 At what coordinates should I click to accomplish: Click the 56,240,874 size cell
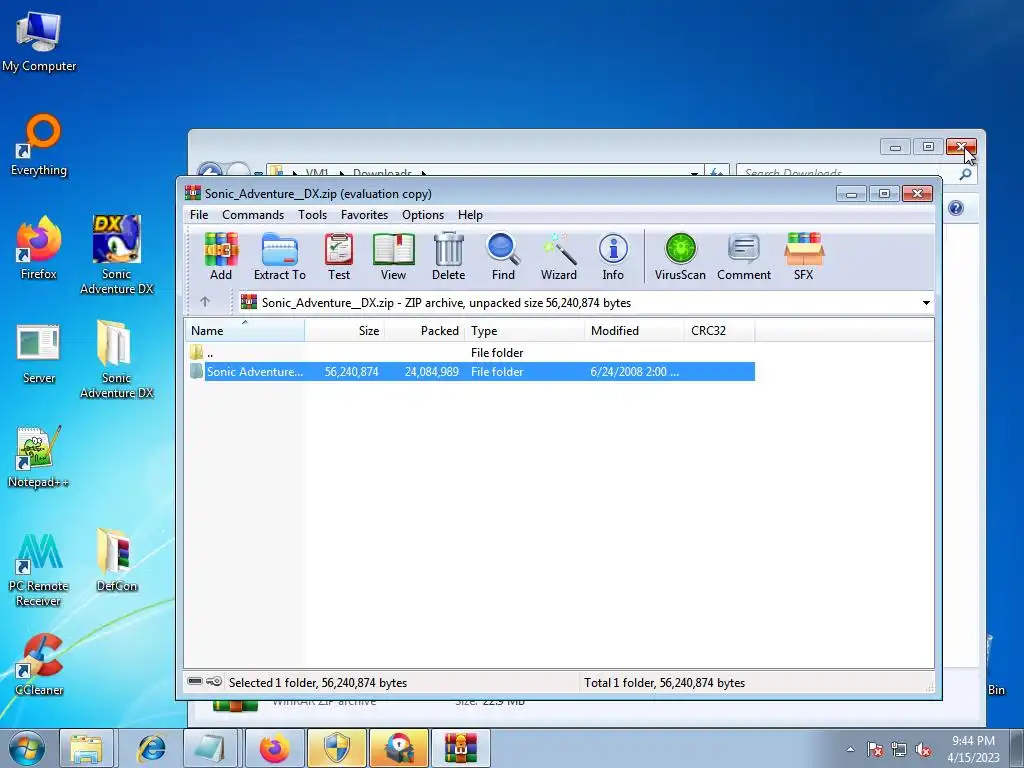tap(351, 372)
